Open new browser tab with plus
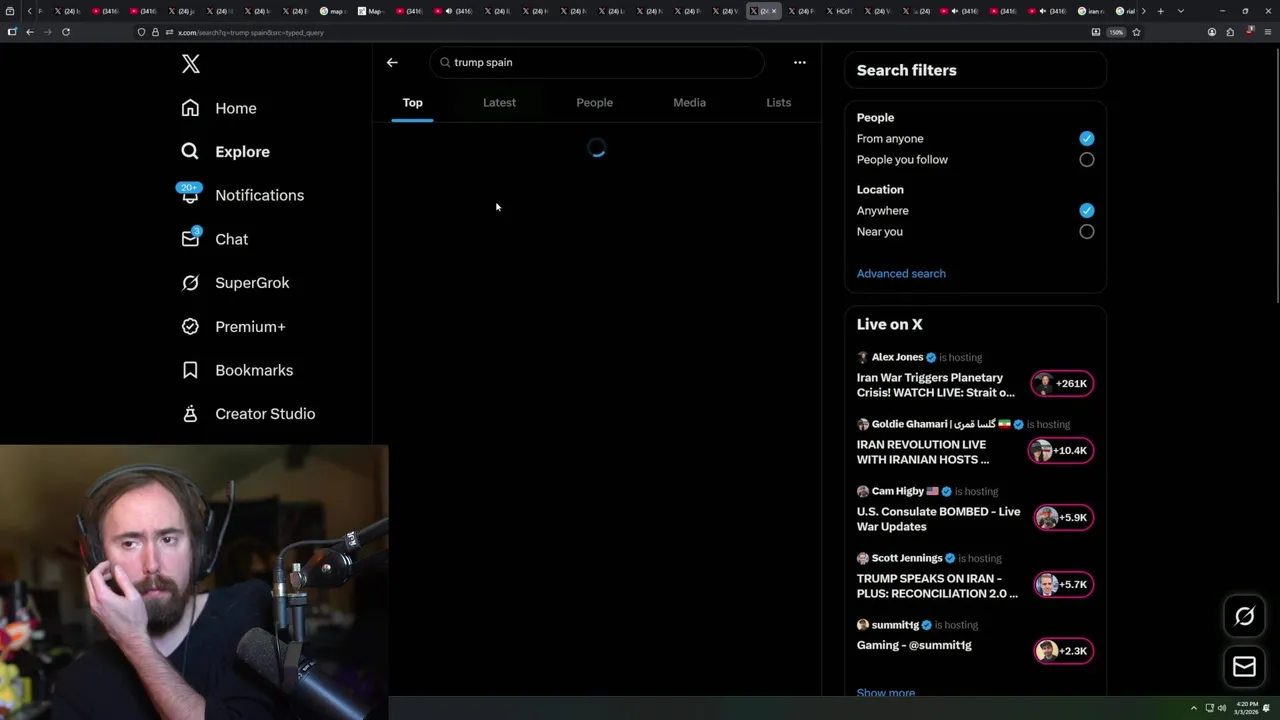1280x720 pixels. [x=1160, y=11]
